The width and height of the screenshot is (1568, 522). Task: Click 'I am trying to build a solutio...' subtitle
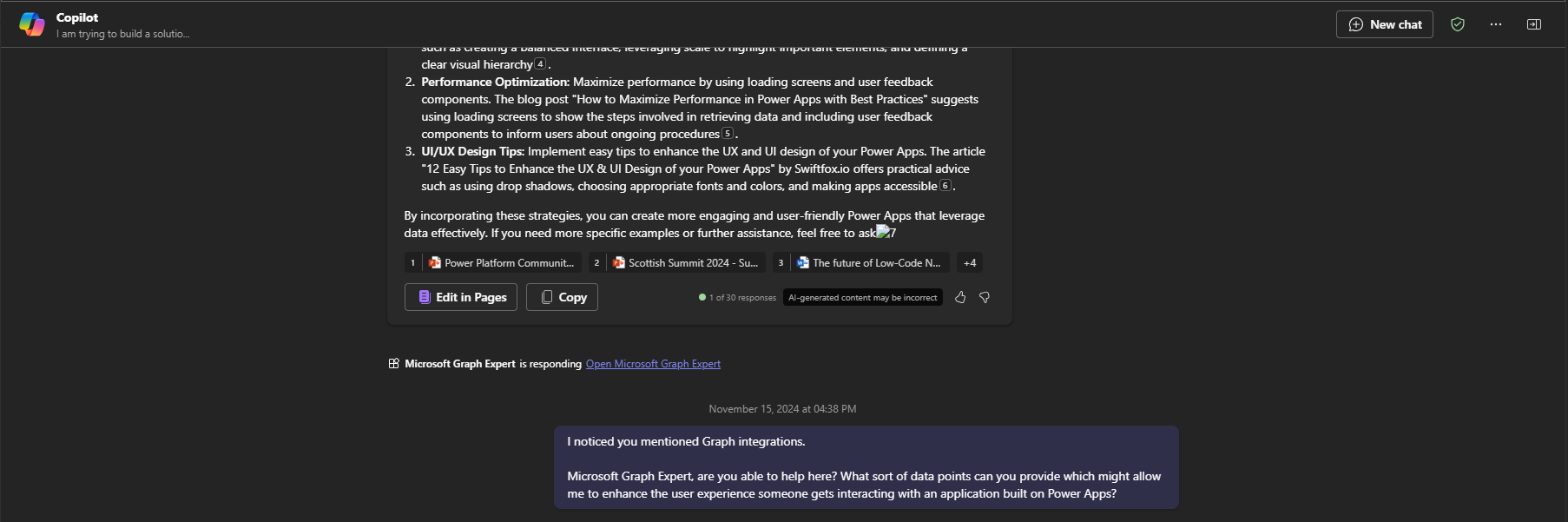click(x=123, y=34)
